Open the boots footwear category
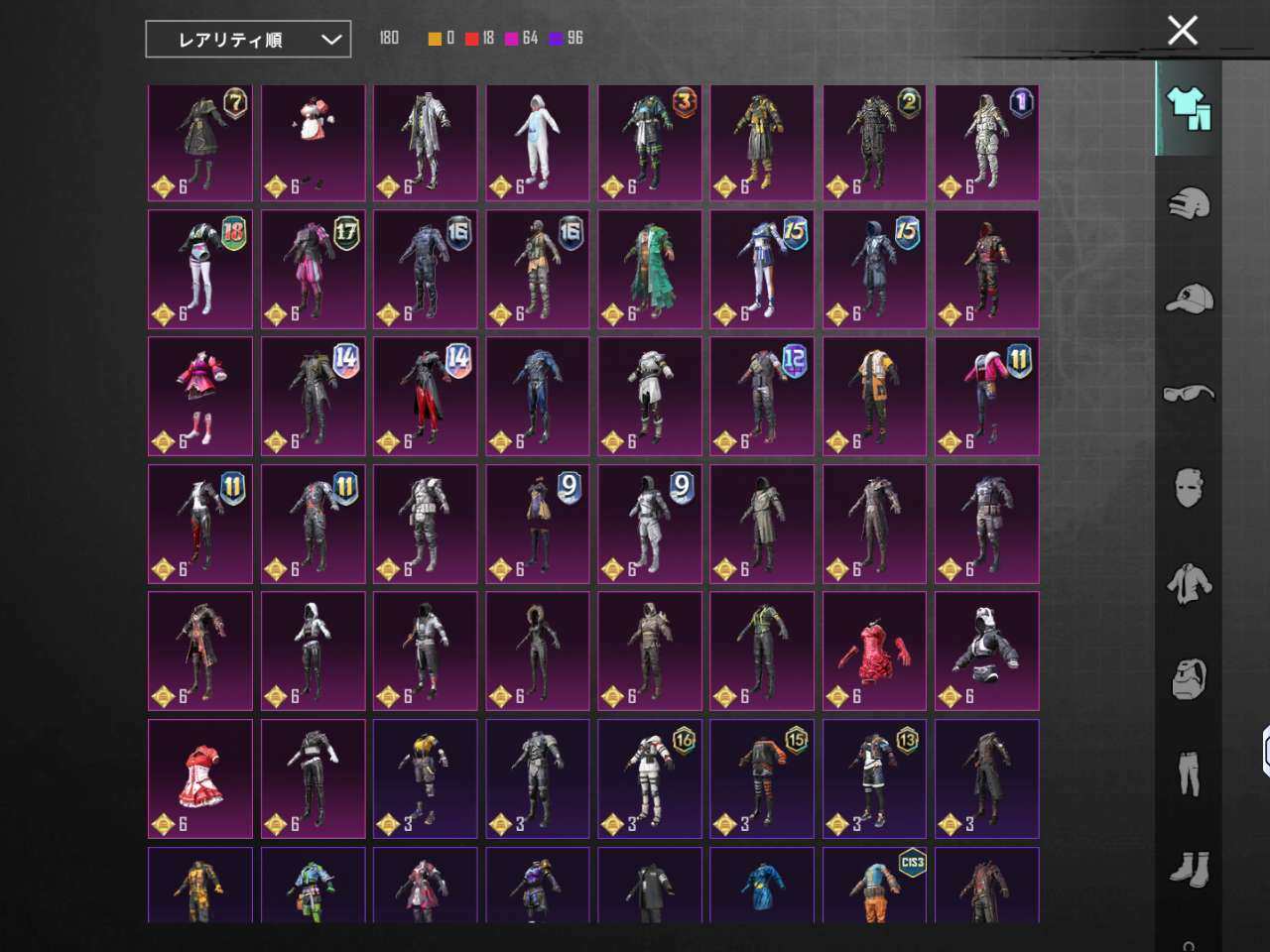The image size is (1270, 952). pos(1189,869)
